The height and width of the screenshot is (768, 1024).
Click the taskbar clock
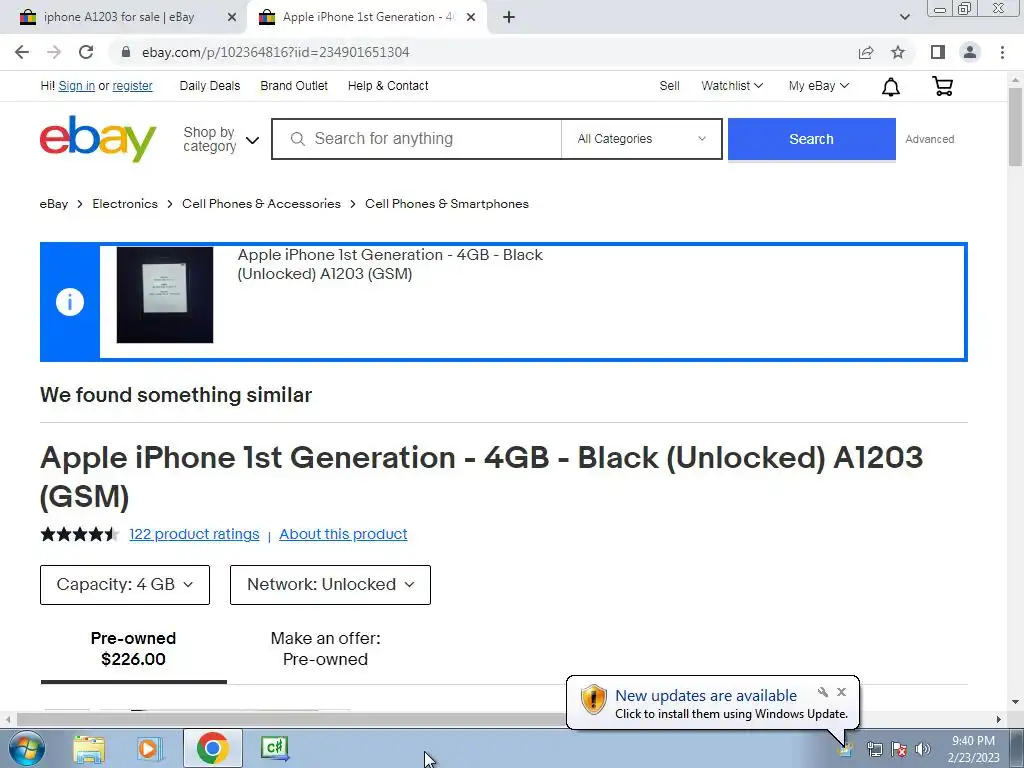click(973, 749)
